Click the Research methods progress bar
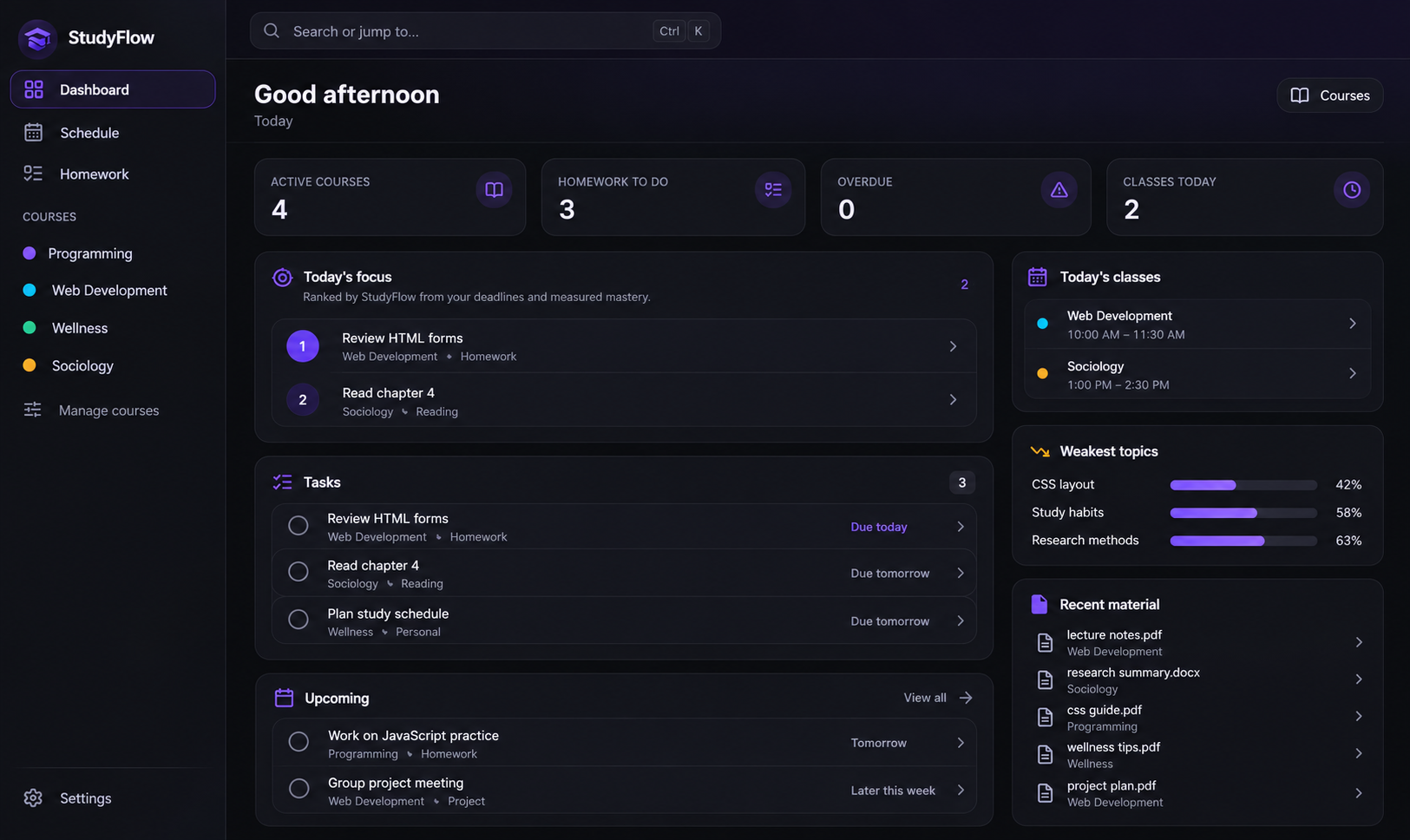Image resolution: width=1410 pixels, height=840 pixels. [x=1243, y=541]
